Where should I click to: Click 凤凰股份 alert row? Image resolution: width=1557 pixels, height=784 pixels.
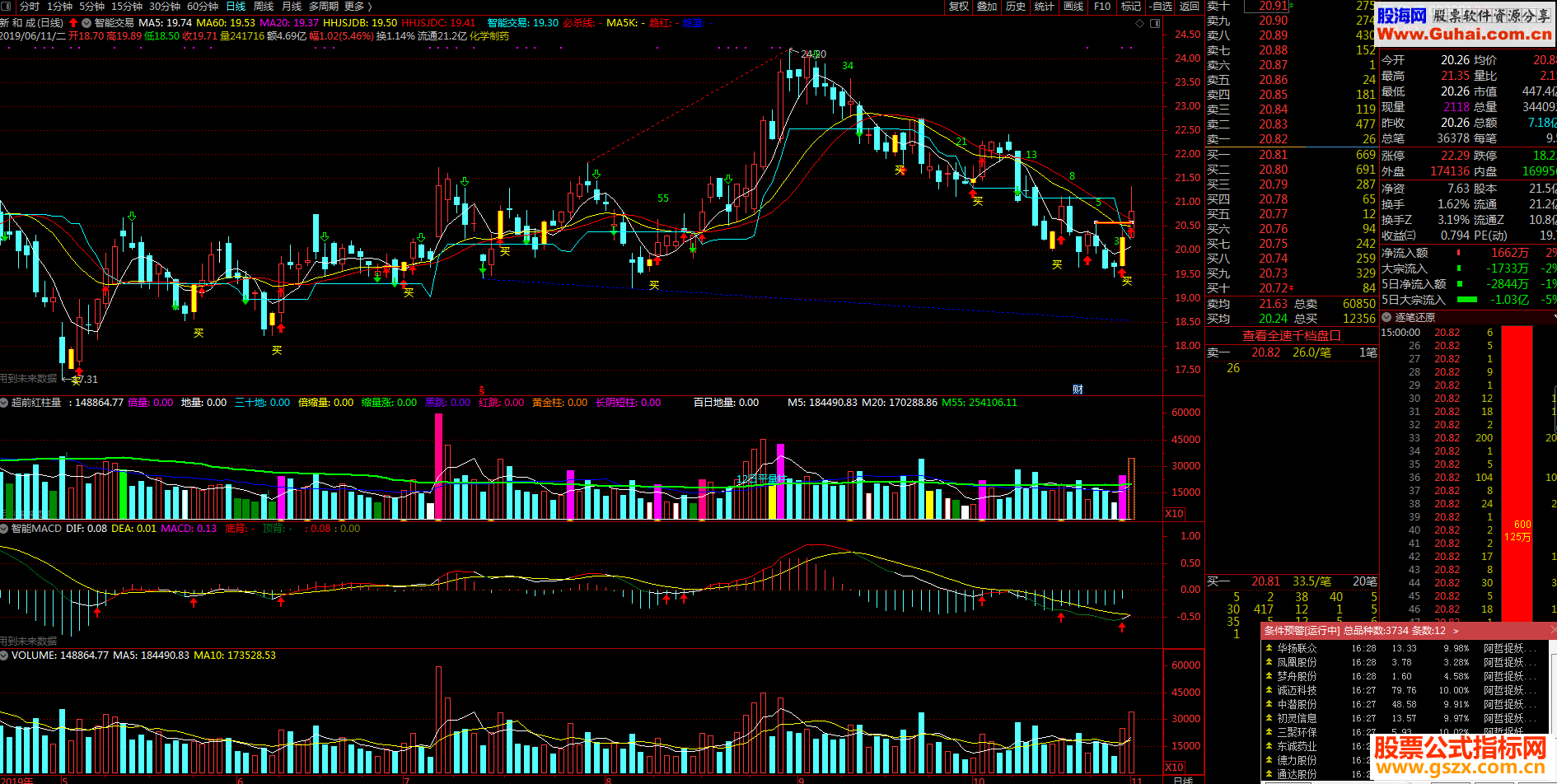[x=1405, y=662]
